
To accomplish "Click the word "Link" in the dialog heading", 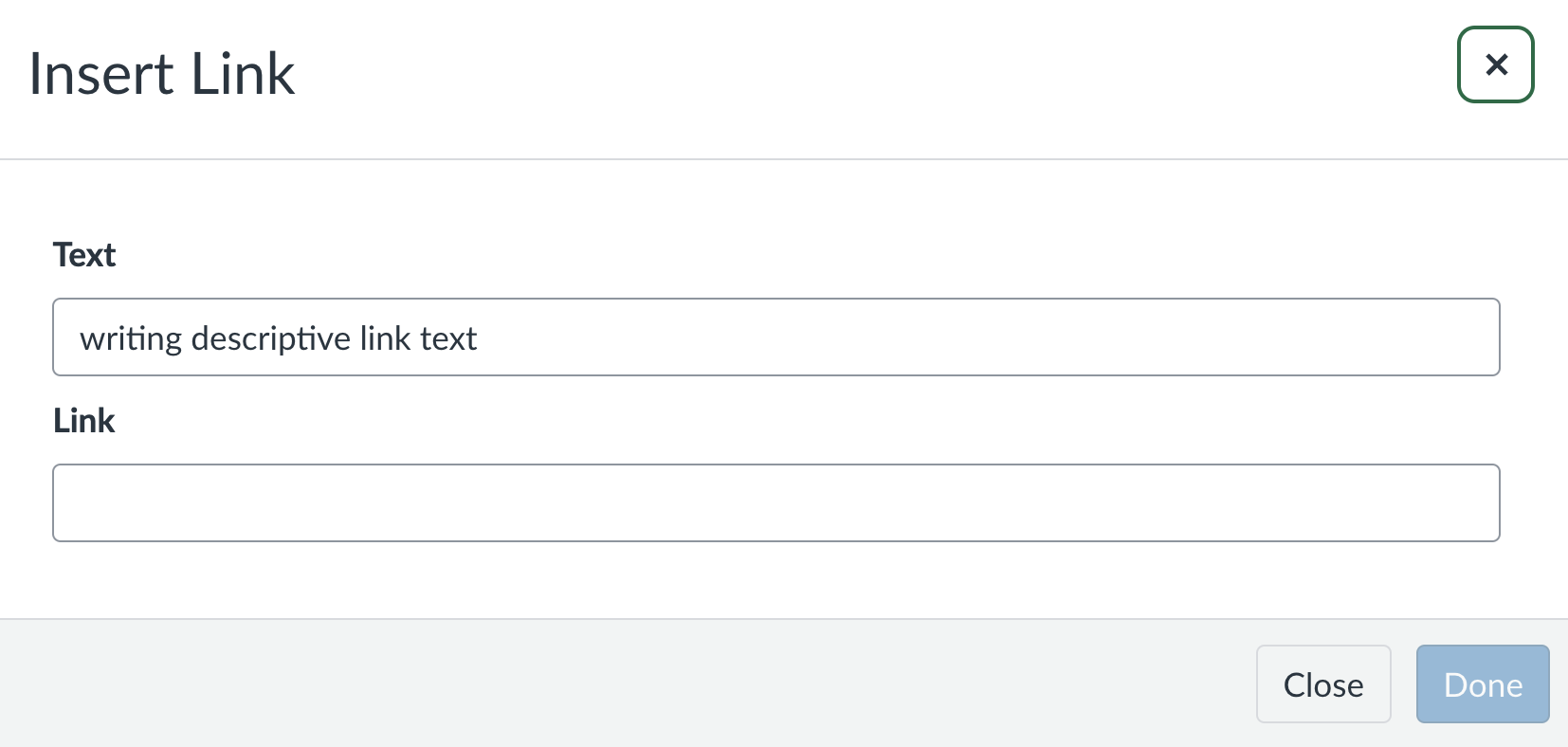I will pyautogui.click(x=243, y=74).
